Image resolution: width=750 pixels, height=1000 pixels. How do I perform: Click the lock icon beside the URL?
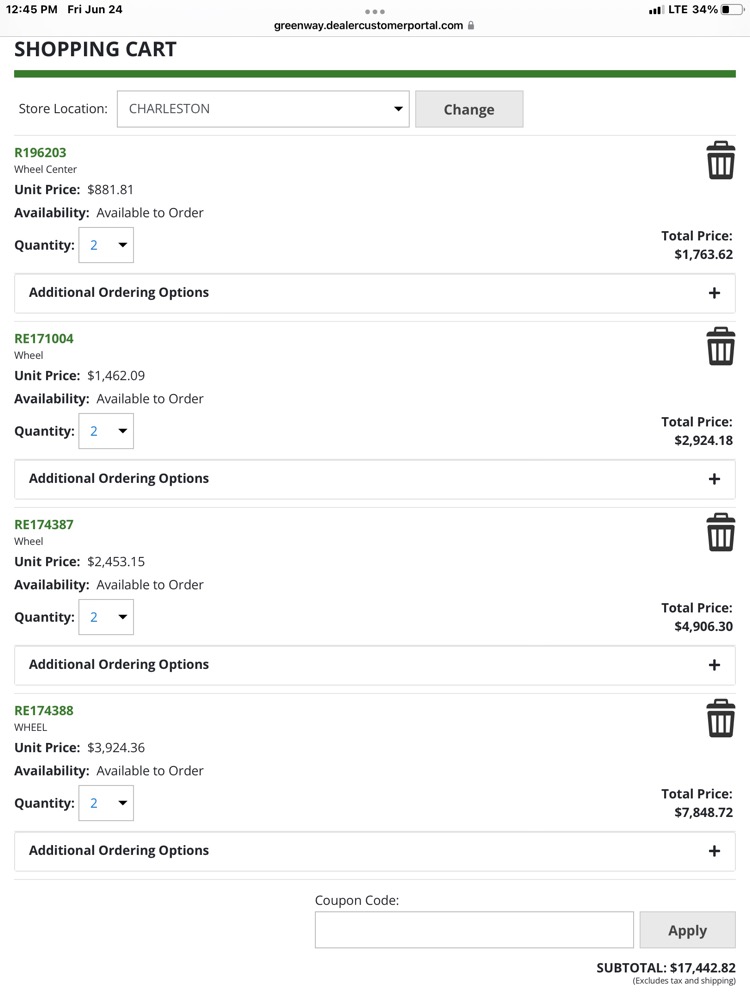(x=471, y=26)
